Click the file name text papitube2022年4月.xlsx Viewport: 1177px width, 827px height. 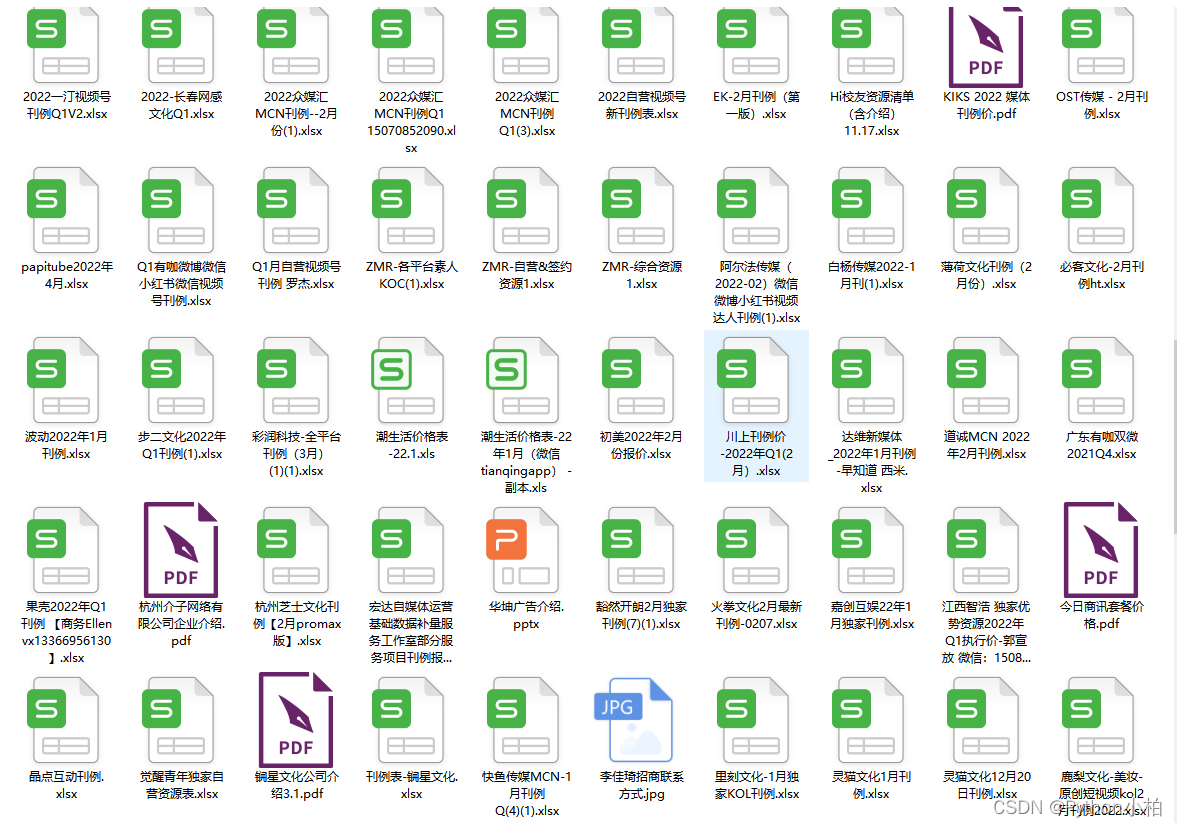(x=67, y=275)
